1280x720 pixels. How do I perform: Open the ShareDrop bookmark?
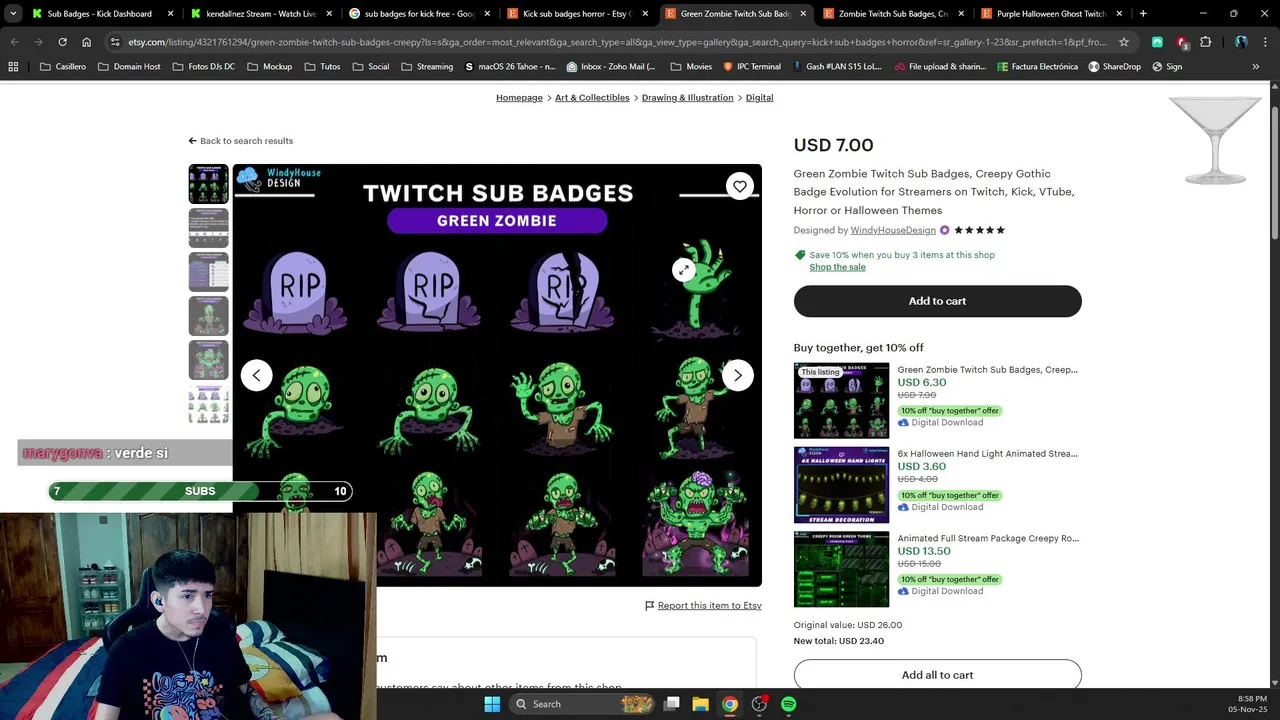tap(1114, 66)
